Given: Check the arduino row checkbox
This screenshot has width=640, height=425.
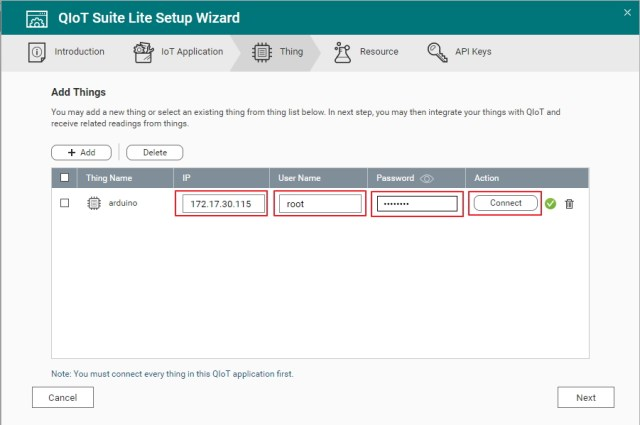Looking at the screenshot, I should [65, 204].
